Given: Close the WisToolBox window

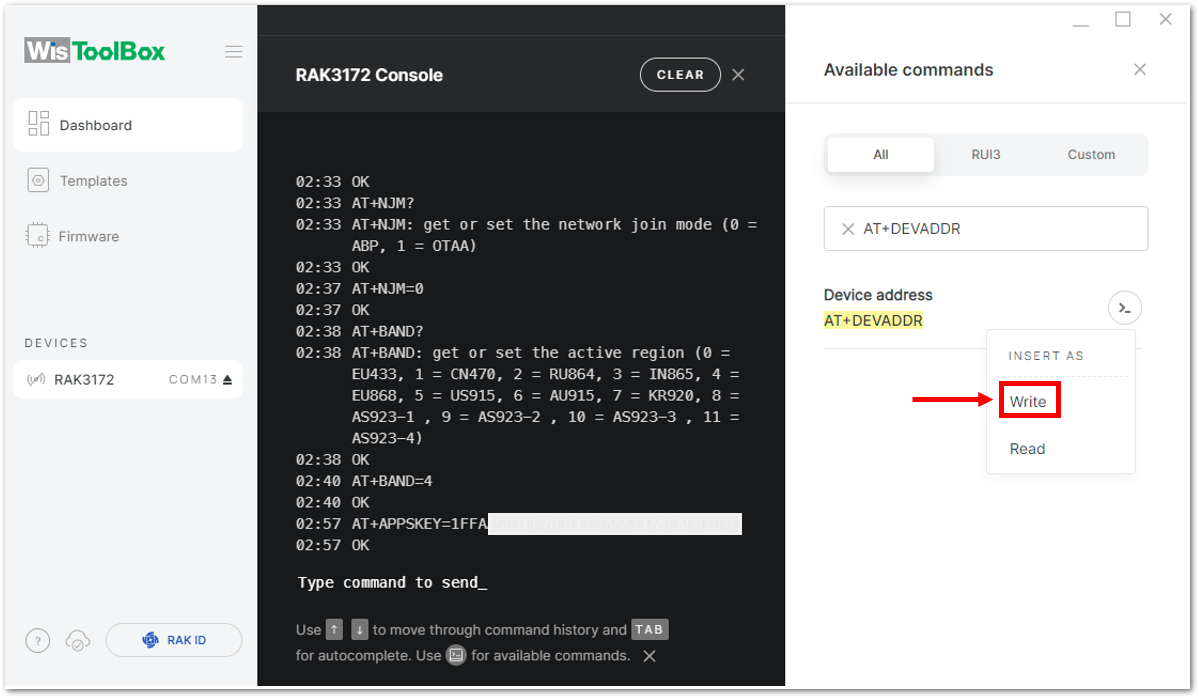Looking at the screenshot, I should pos(1165,19).
